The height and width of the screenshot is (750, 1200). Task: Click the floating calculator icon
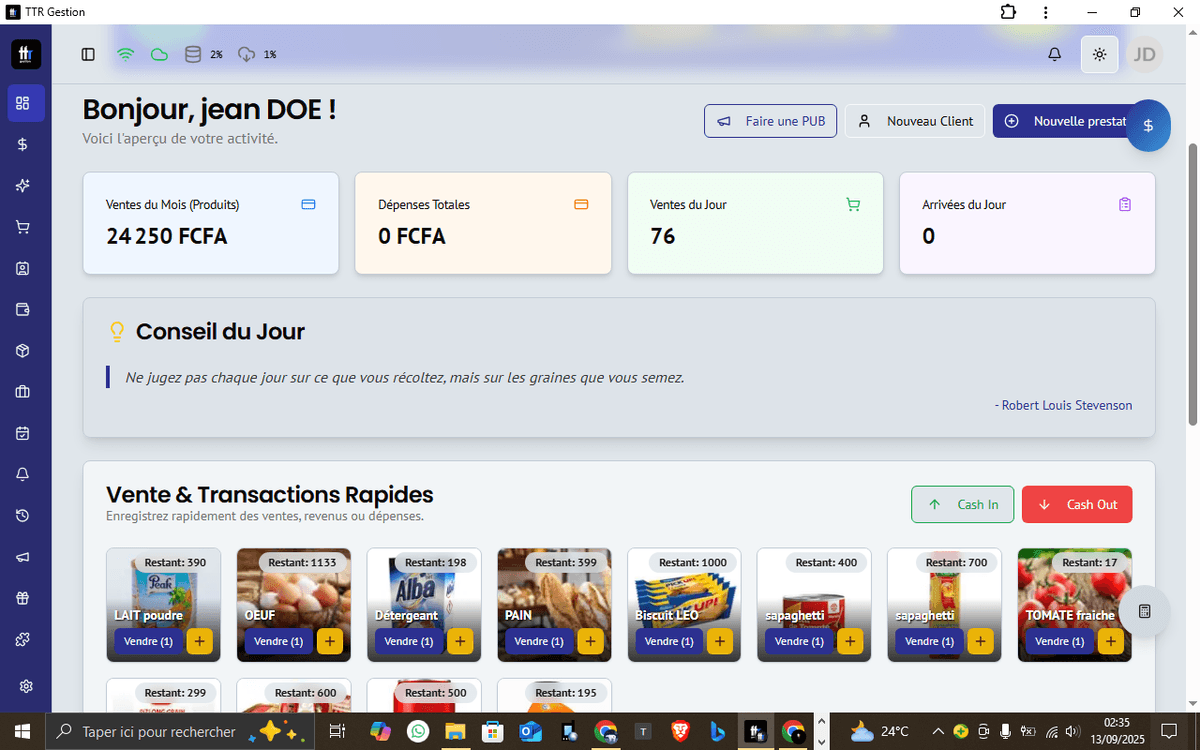1144,611
